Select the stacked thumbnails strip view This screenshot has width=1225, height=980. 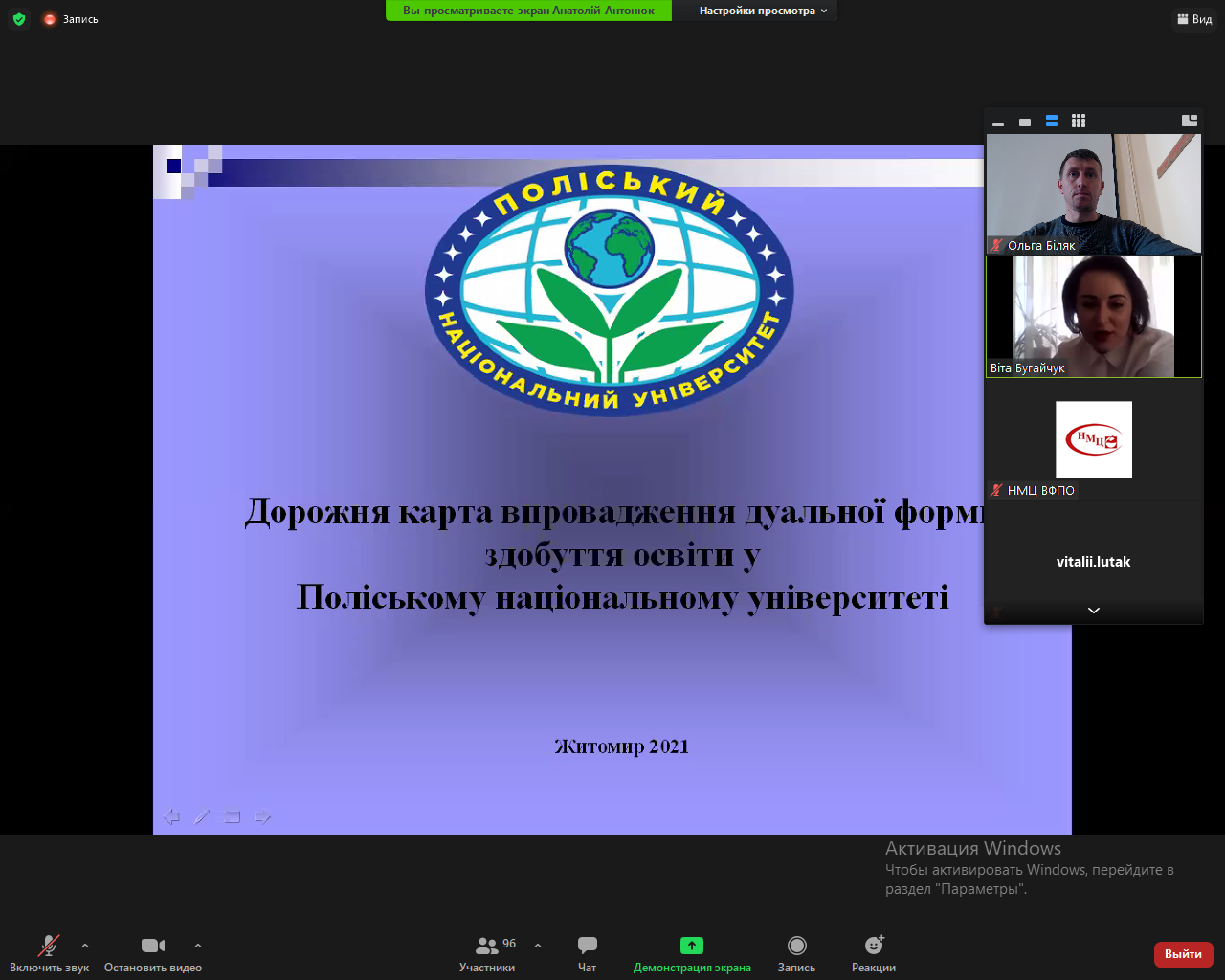click(1052, 121)
